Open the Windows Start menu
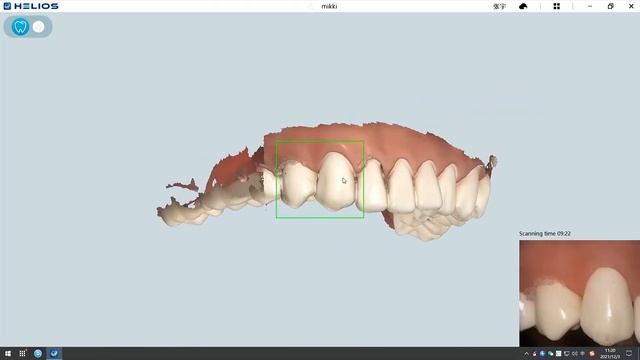The height and width of the screenshot is (360, 640). pos(8,353)
